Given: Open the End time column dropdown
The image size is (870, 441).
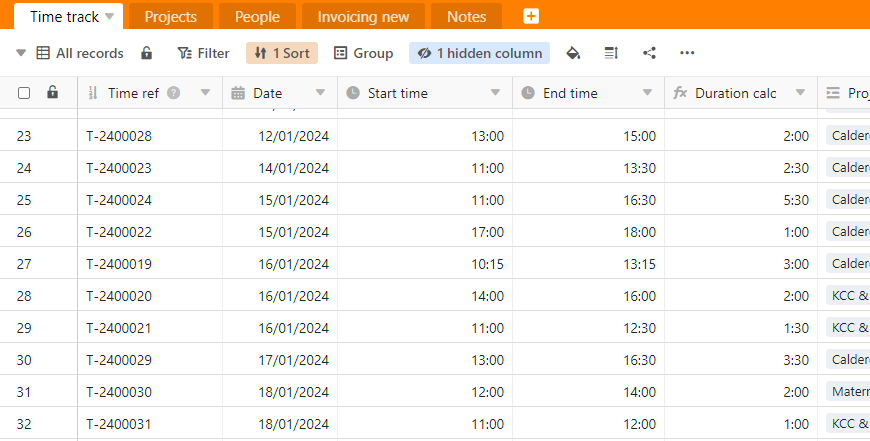Looking at the screenshot, I should pos(647,93).
